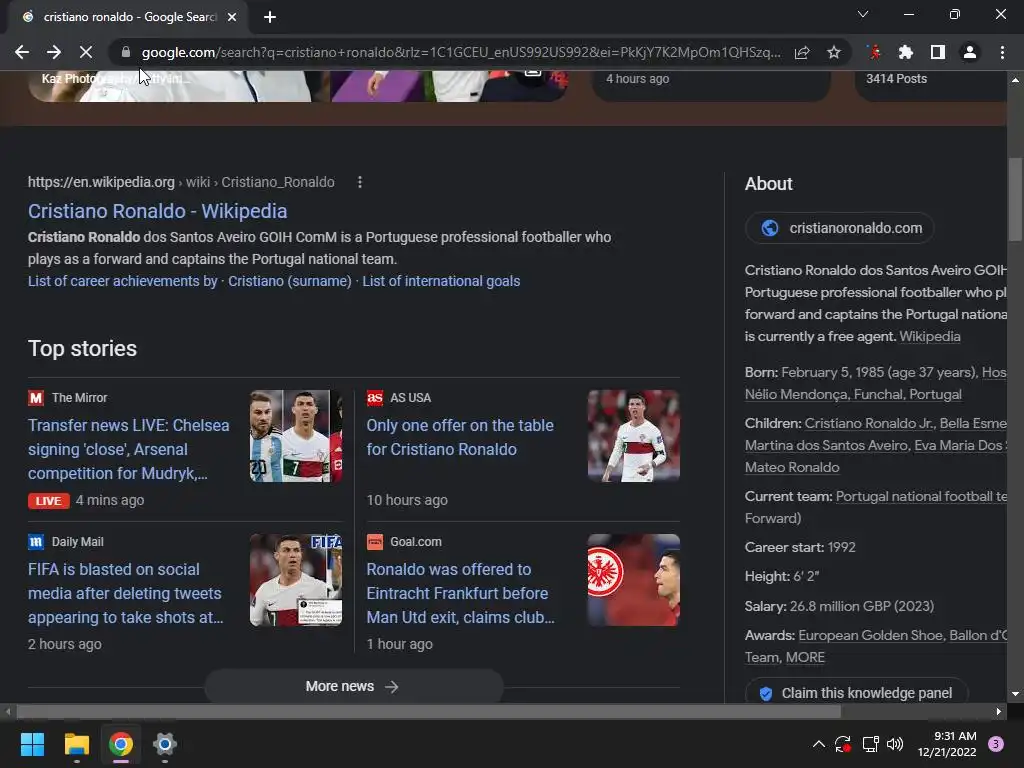Open more options for Wikipedia result
The image size is (1024, 768).
360,182
